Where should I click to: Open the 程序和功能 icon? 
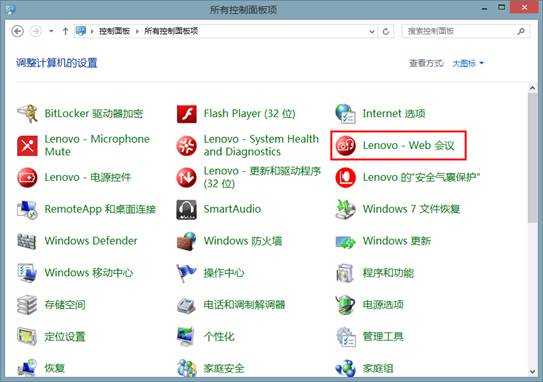point(345,273)
